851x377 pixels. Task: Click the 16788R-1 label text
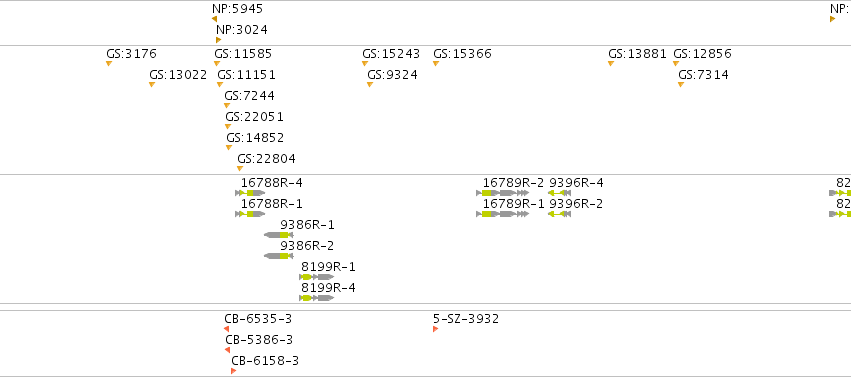(x=272, y=204)
